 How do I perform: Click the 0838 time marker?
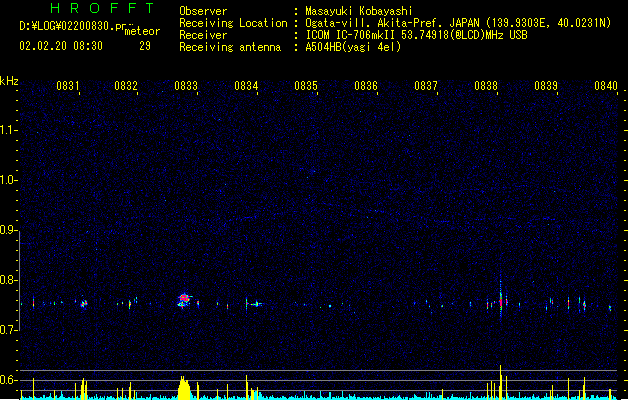(486, 86)
